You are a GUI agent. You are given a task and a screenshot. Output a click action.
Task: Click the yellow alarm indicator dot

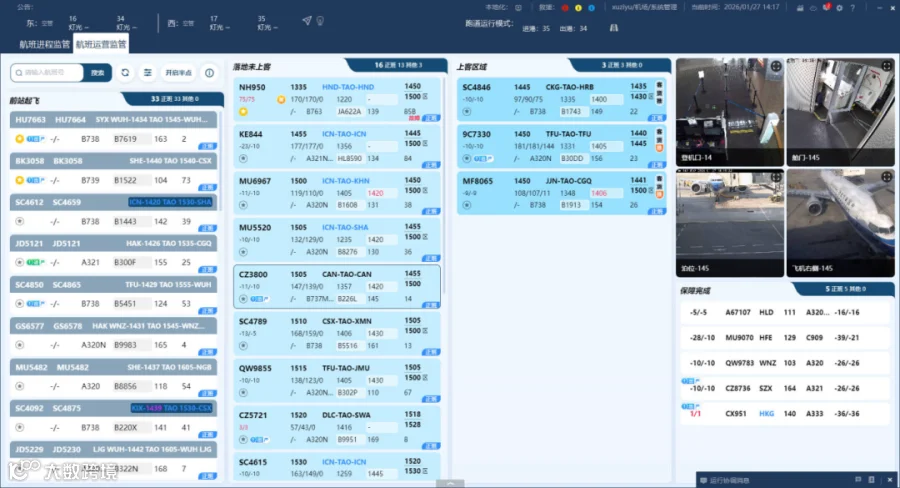pyautogui.click(x=578, y=7)
